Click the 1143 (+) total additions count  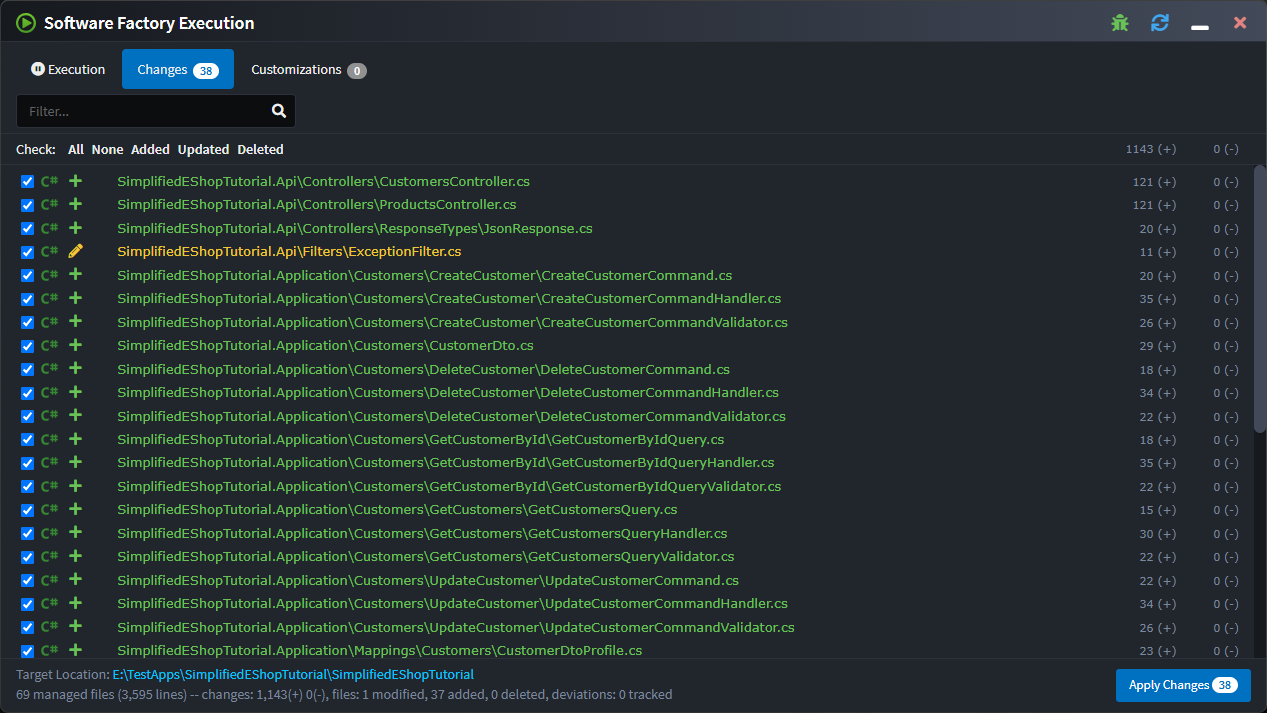click(1150, 149)
